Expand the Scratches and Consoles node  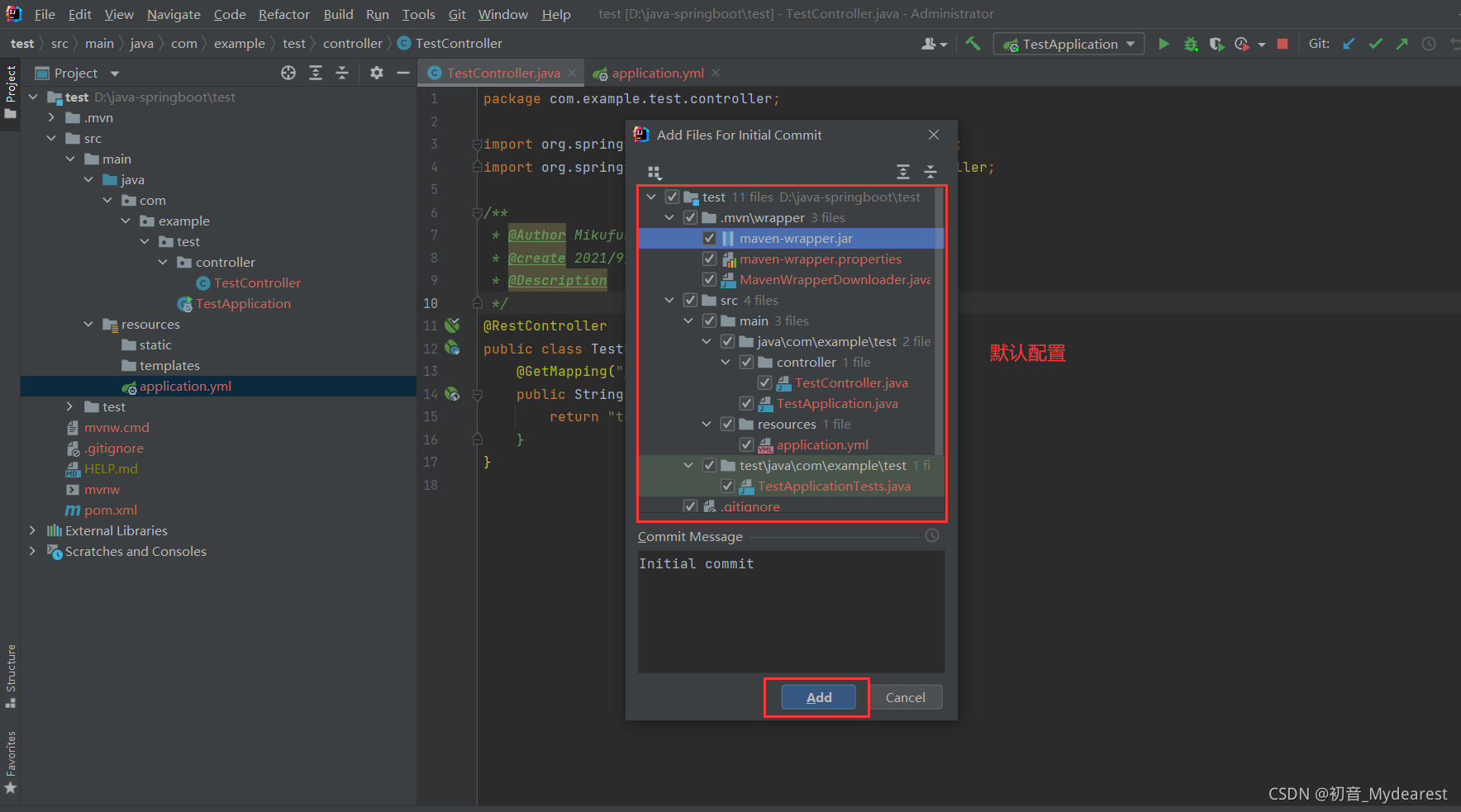[32, 551]
